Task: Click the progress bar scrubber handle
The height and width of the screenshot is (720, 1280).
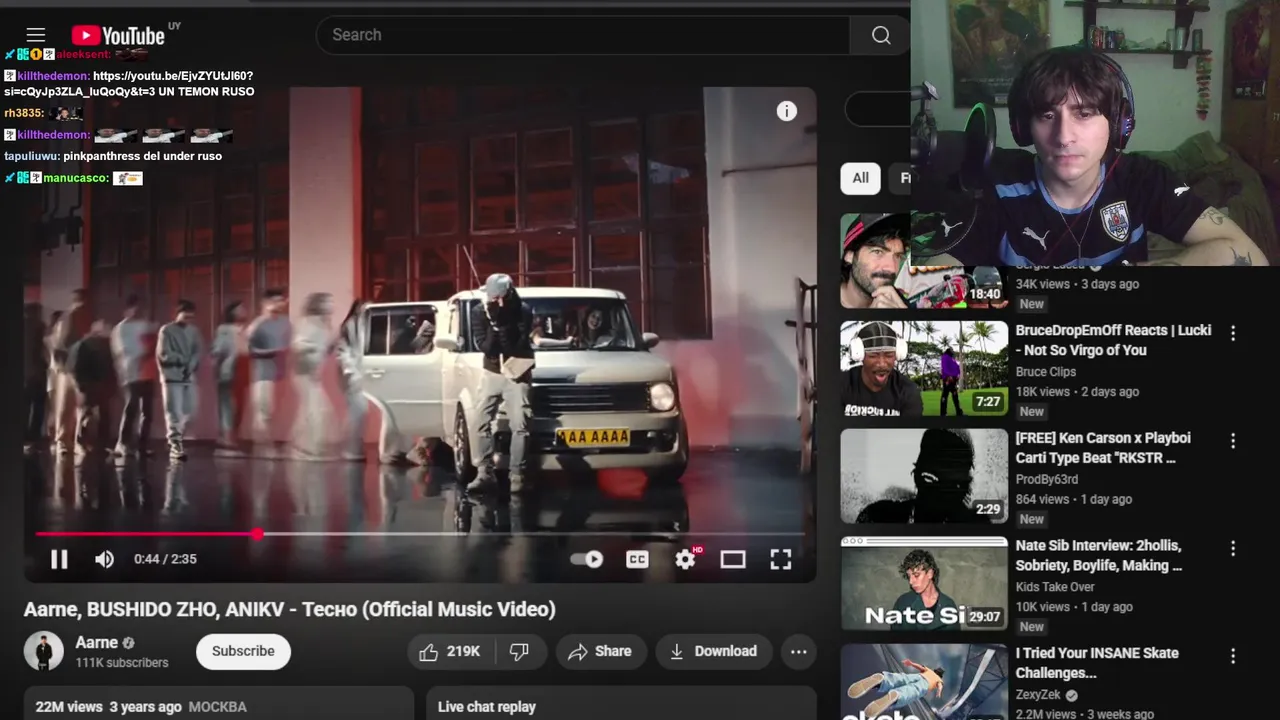Action: pyautogui.click(x=257, y=534)
